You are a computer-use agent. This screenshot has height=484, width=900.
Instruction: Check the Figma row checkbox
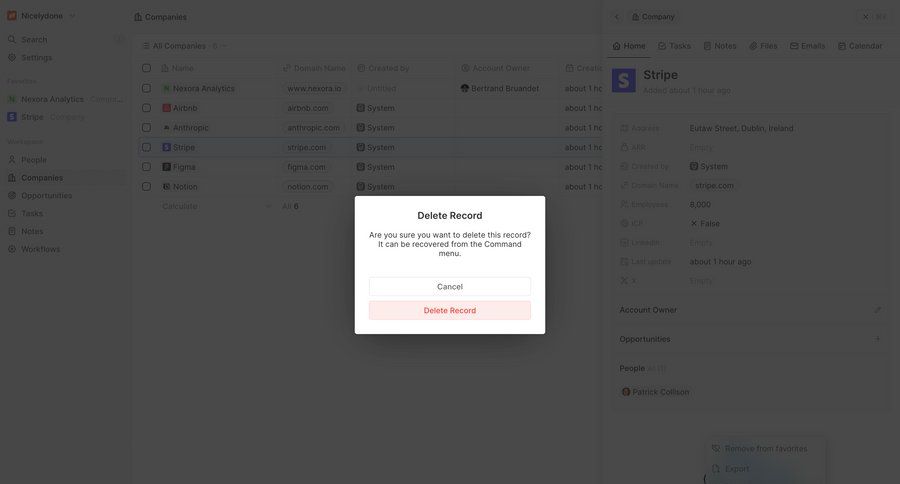point(146,167)
